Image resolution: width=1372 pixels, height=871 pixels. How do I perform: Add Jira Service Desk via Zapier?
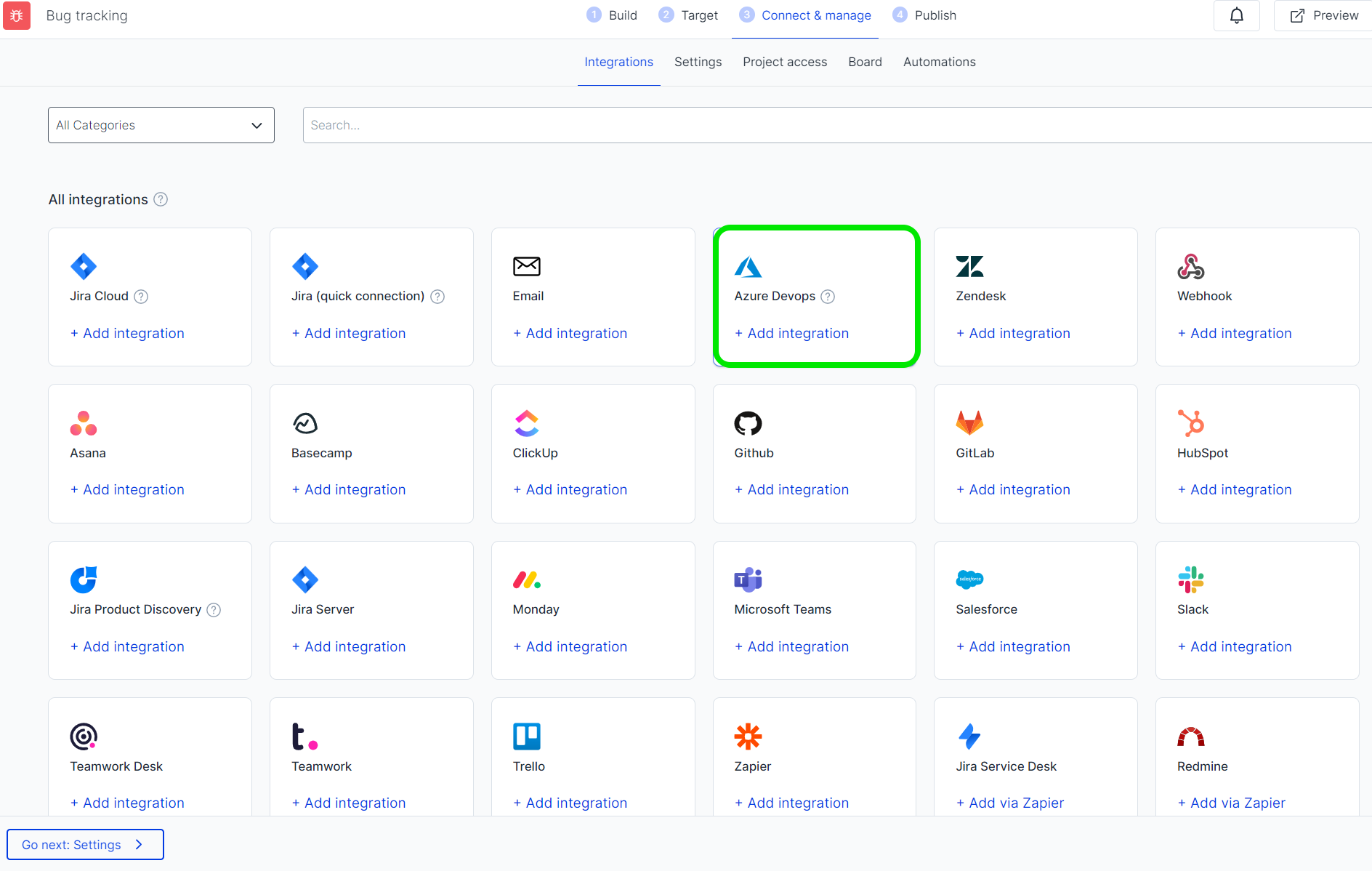pos(1009,803)
